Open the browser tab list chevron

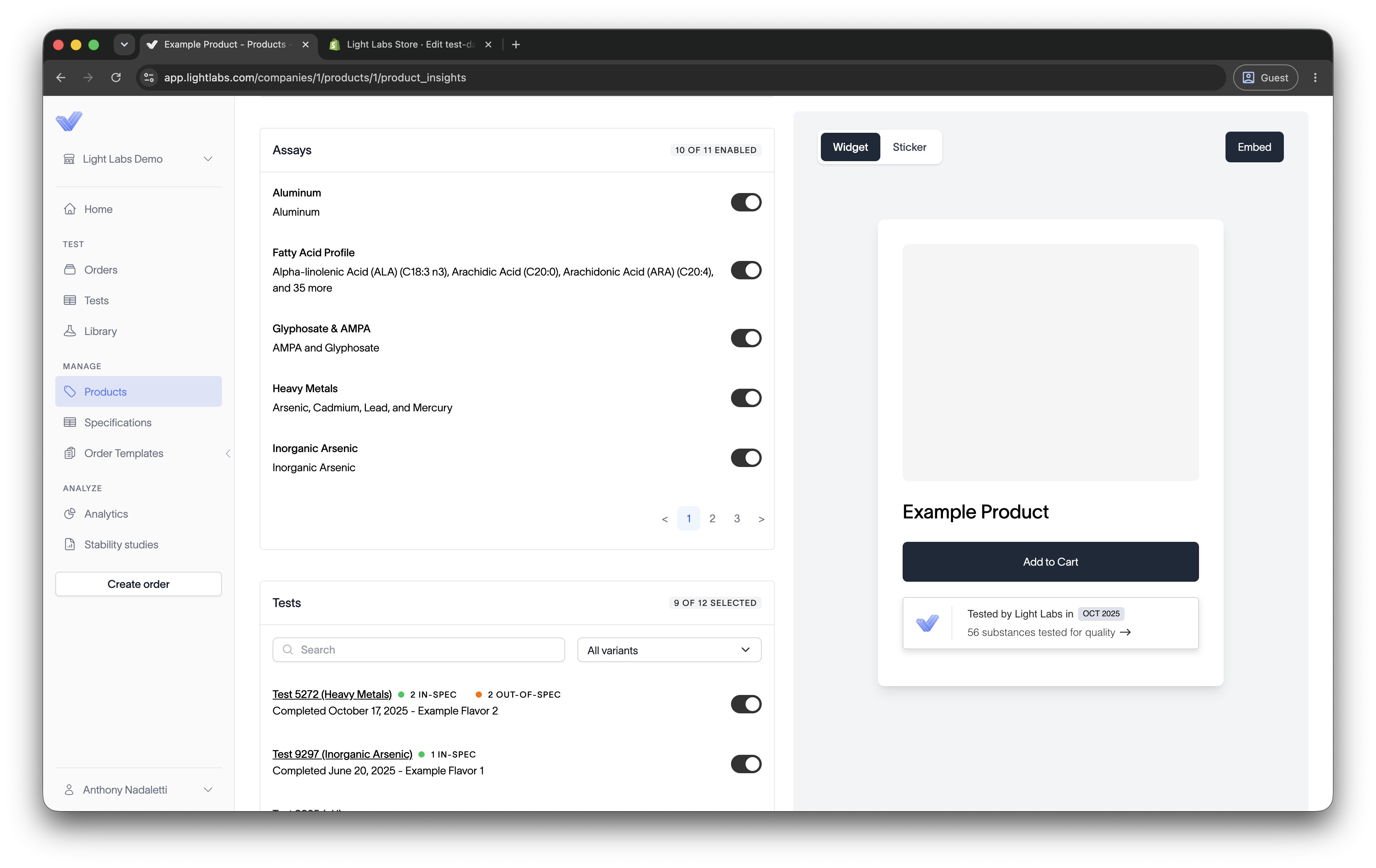coord(124,45)
